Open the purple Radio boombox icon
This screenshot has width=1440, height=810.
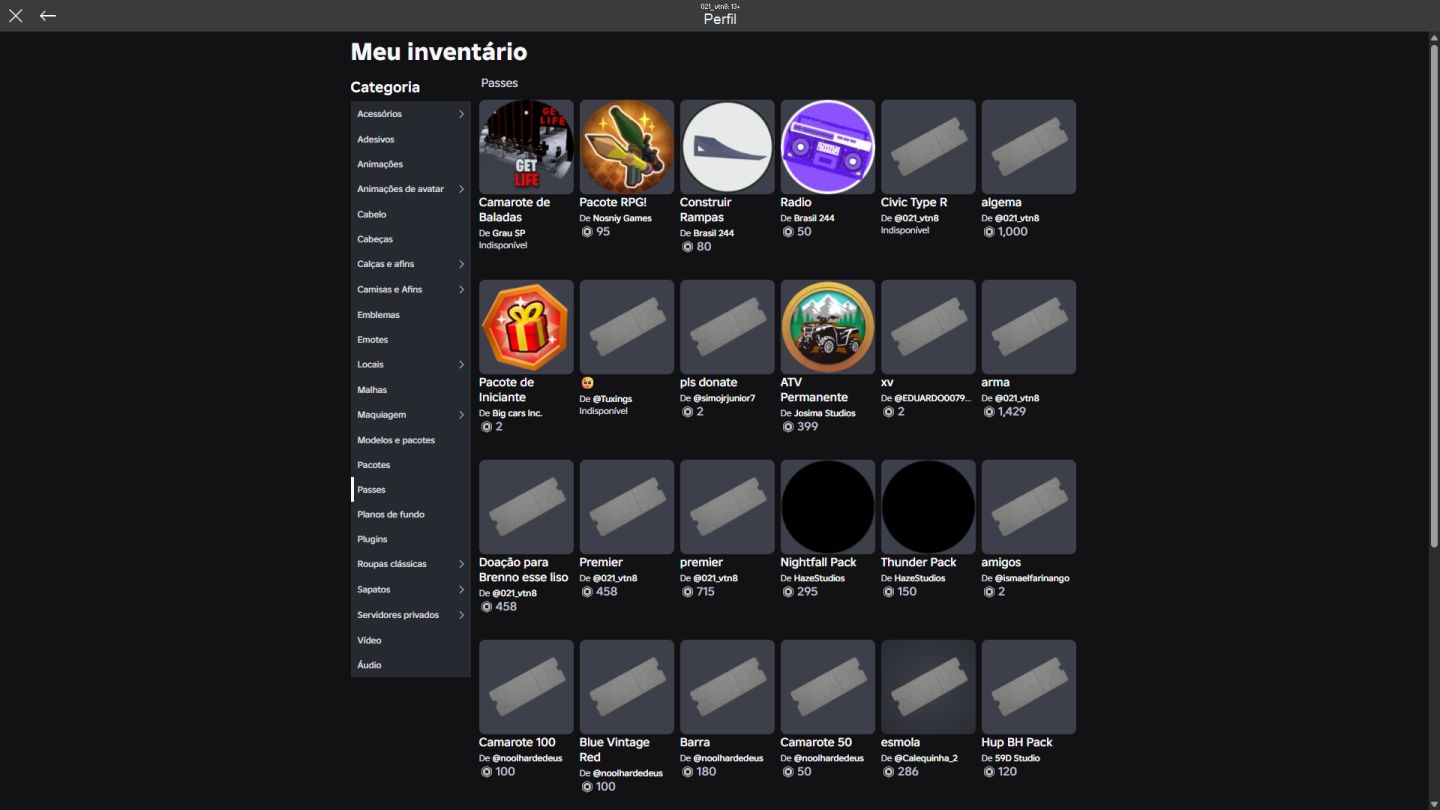pos(828,147)
